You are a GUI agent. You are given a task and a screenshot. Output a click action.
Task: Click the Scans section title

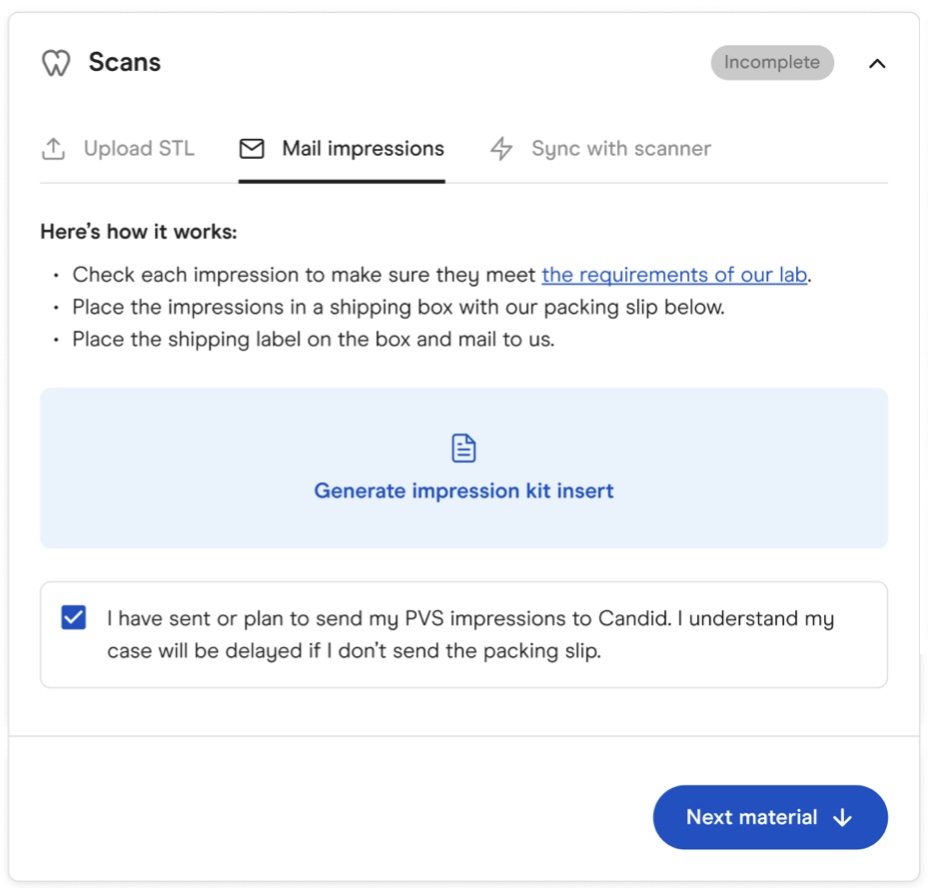pyautogui.click(x=125, y=62)
